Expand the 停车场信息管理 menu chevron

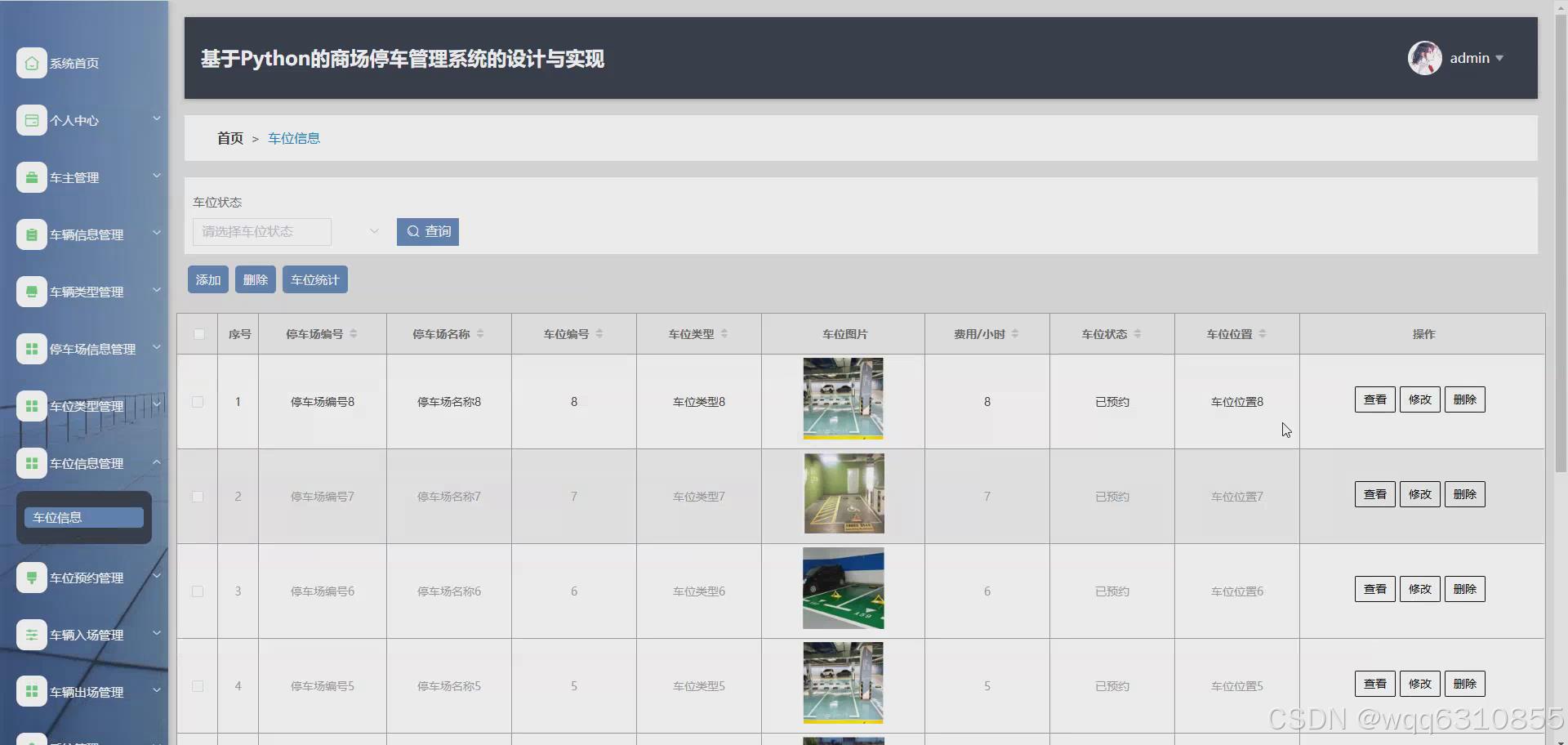[156, 347]
